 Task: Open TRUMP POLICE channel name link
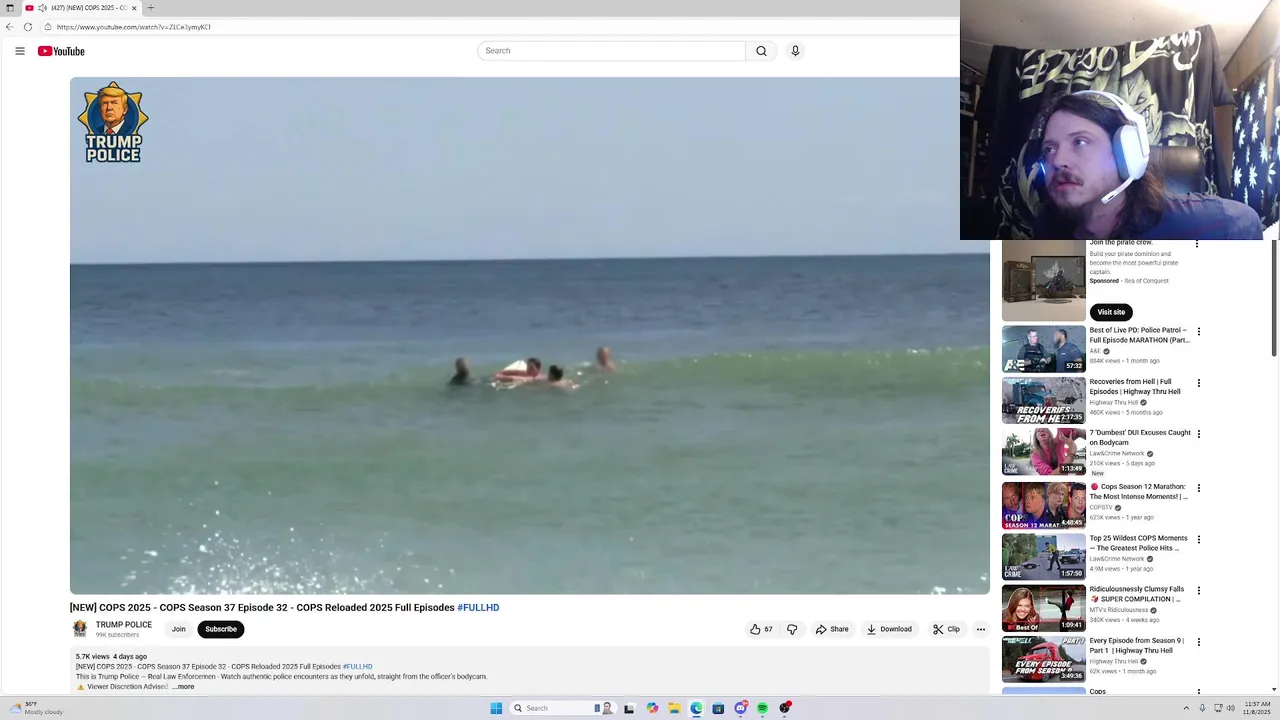pyautogui.click(x=124, y=625)
